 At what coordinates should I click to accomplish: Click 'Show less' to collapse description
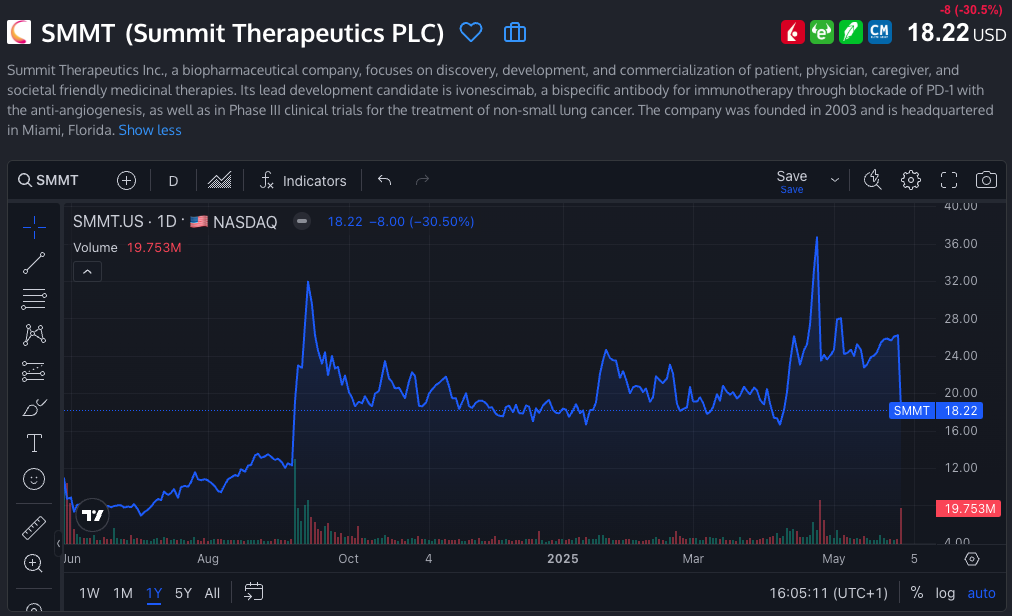coord(150,130)
